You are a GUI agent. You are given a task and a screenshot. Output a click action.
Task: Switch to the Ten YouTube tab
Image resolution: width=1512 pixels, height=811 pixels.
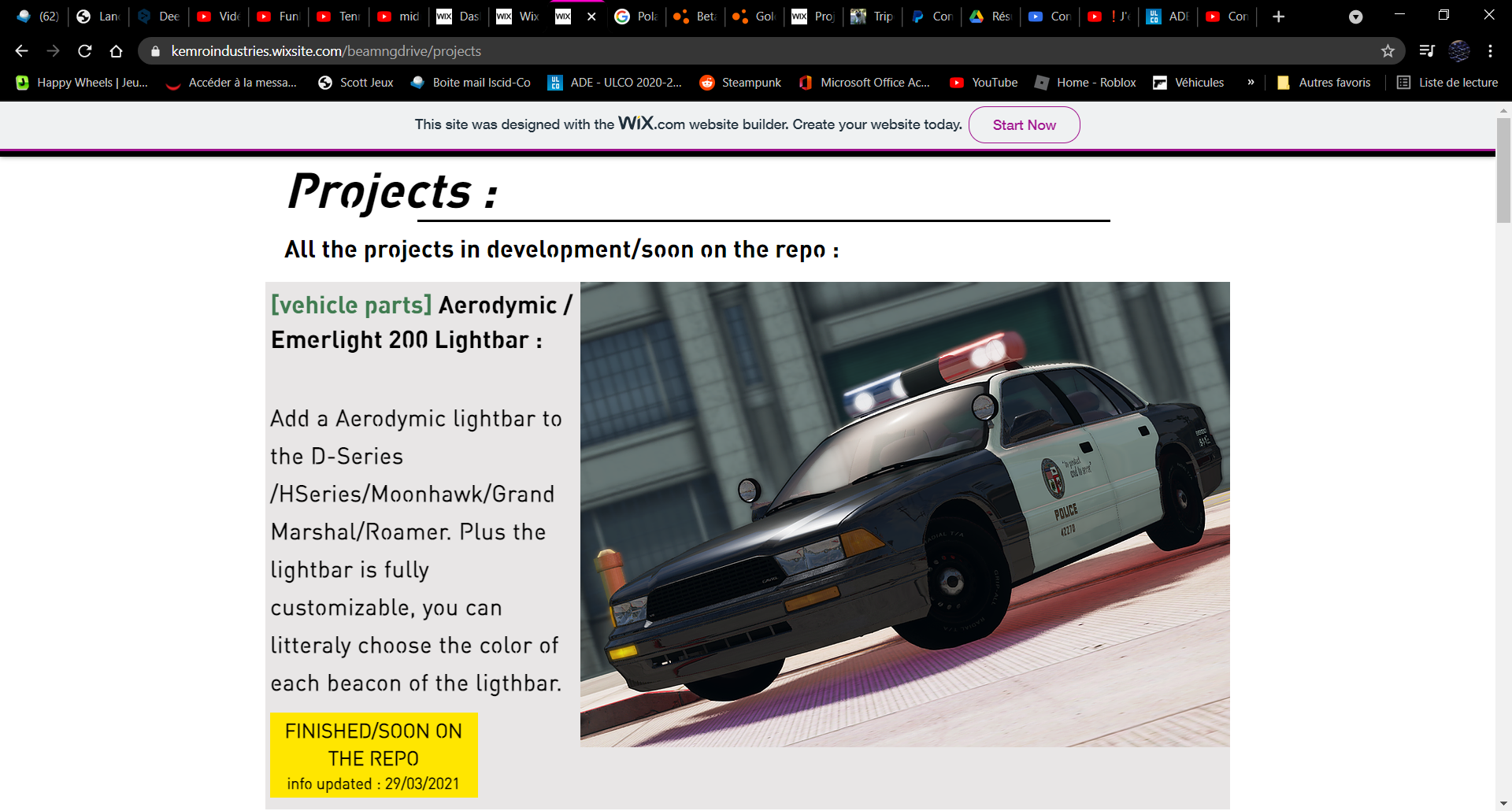(339, 17)
